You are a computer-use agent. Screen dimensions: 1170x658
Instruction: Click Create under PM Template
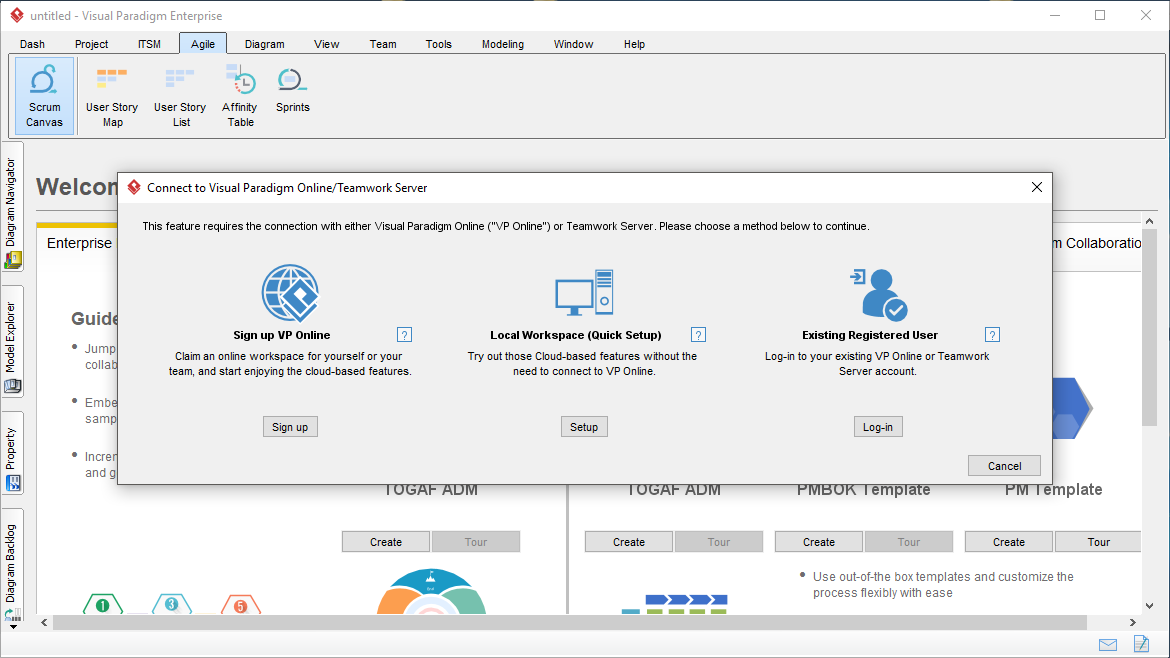(1009, 542)
